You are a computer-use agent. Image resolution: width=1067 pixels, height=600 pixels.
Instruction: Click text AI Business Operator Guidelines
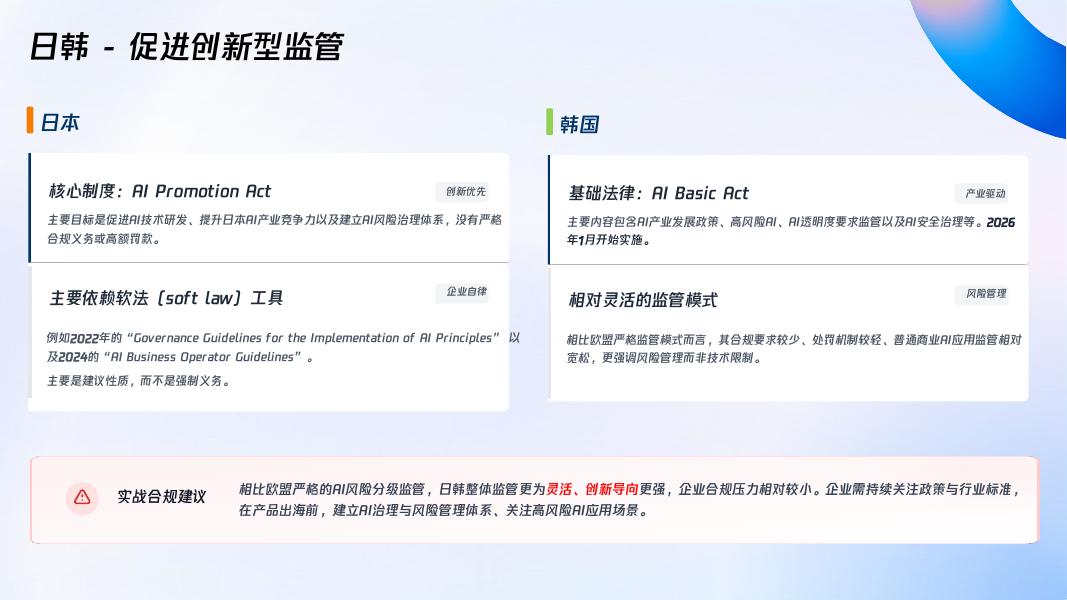(x=202, y=357)
